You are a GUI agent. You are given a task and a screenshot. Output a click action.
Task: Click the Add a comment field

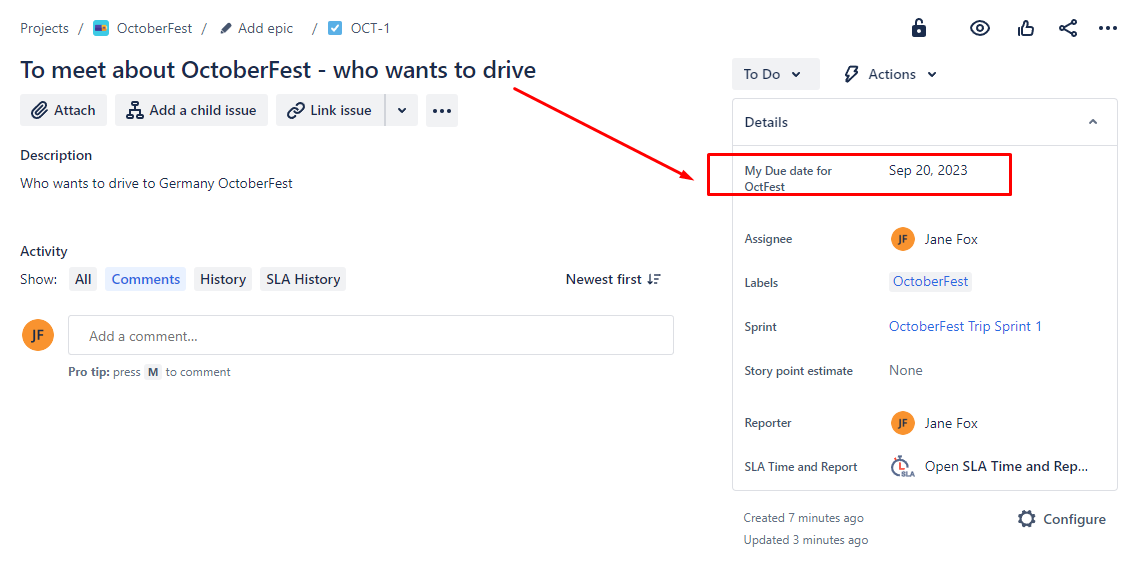tap(371, 335)
